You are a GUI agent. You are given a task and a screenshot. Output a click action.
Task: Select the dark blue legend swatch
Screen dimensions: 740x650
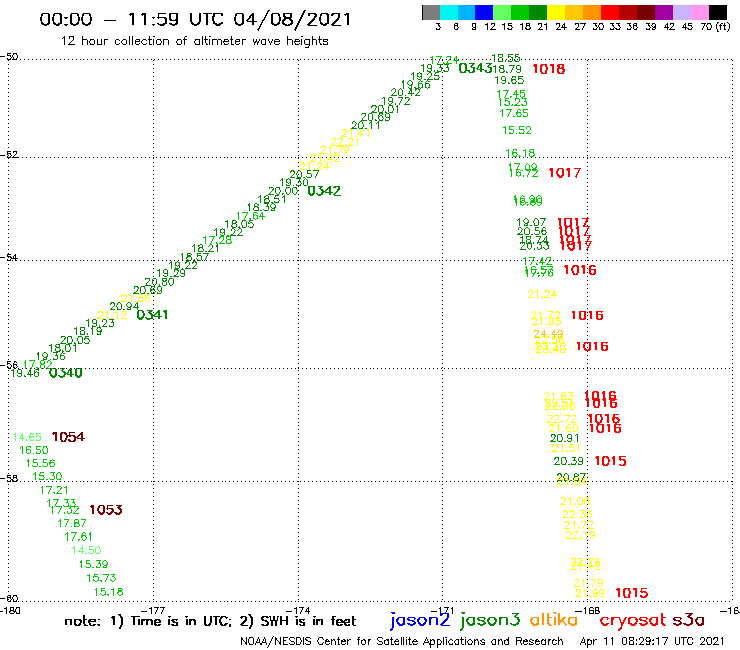(x=484, y=13)
